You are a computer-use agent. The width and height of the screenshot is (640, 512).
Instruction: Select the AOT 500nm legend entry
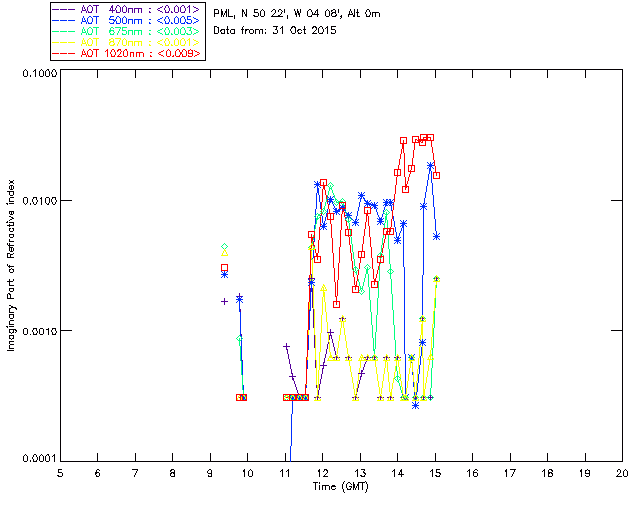tap(127, 20)
